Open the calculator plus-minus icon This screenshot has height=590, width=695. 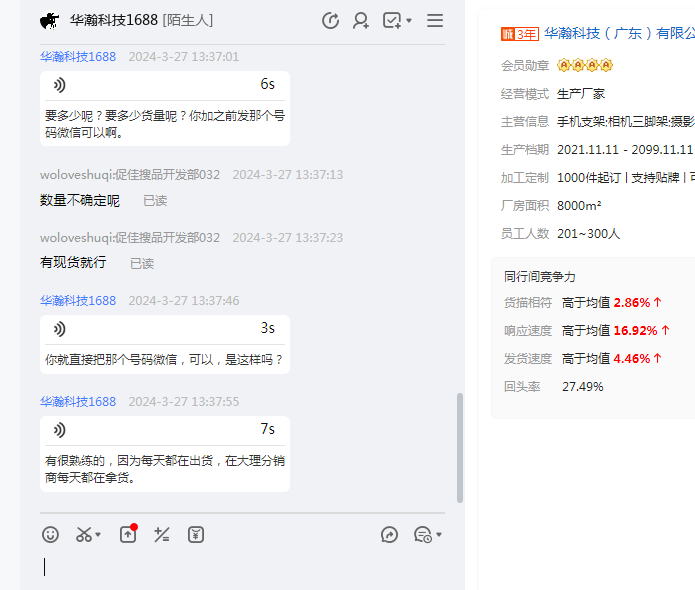(162, 535)
